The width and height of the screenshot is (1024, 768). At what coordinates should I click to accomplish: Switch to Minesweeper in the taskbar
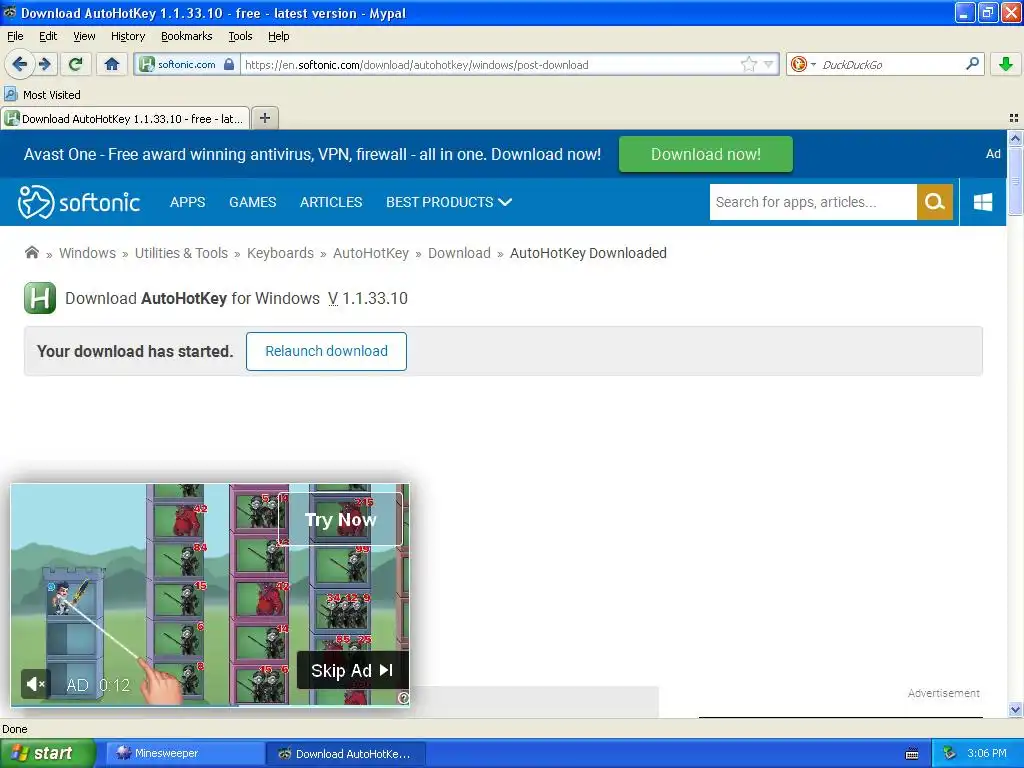click(x=184, y=753)
